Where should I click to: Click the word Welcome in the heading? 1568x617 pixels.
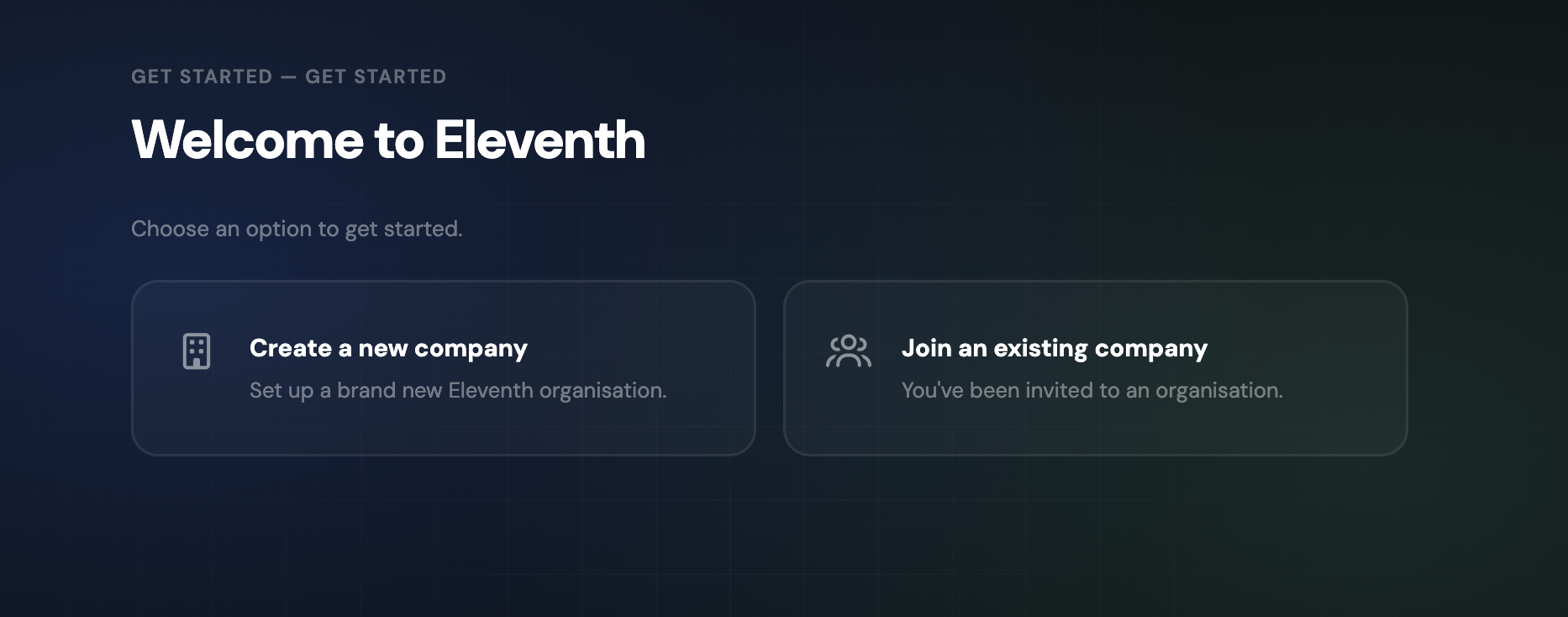pos(247,140)
